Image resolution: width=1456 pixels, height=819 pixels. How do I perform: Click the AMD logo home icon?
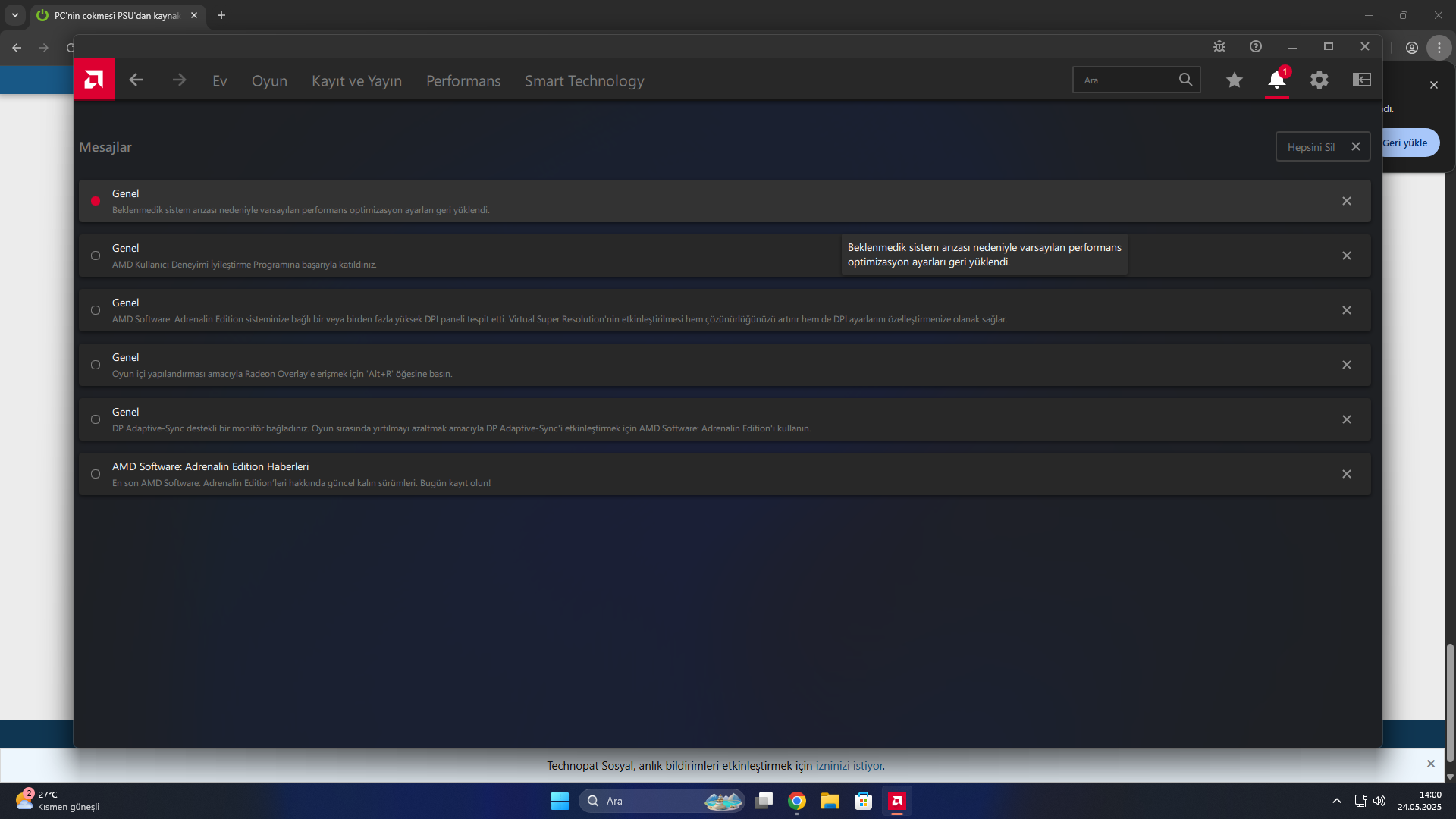point(94,80)
